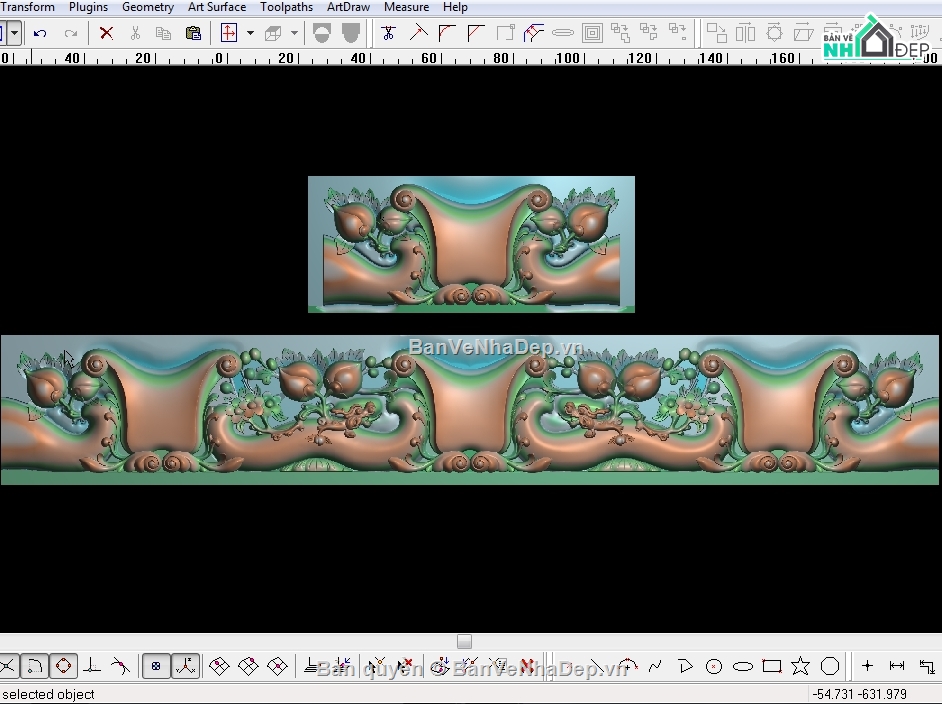The width and height of the screenshot is (942, 704).
Task: Expand the 3D box view dropdown arrow
Action: tap(294, 33)
